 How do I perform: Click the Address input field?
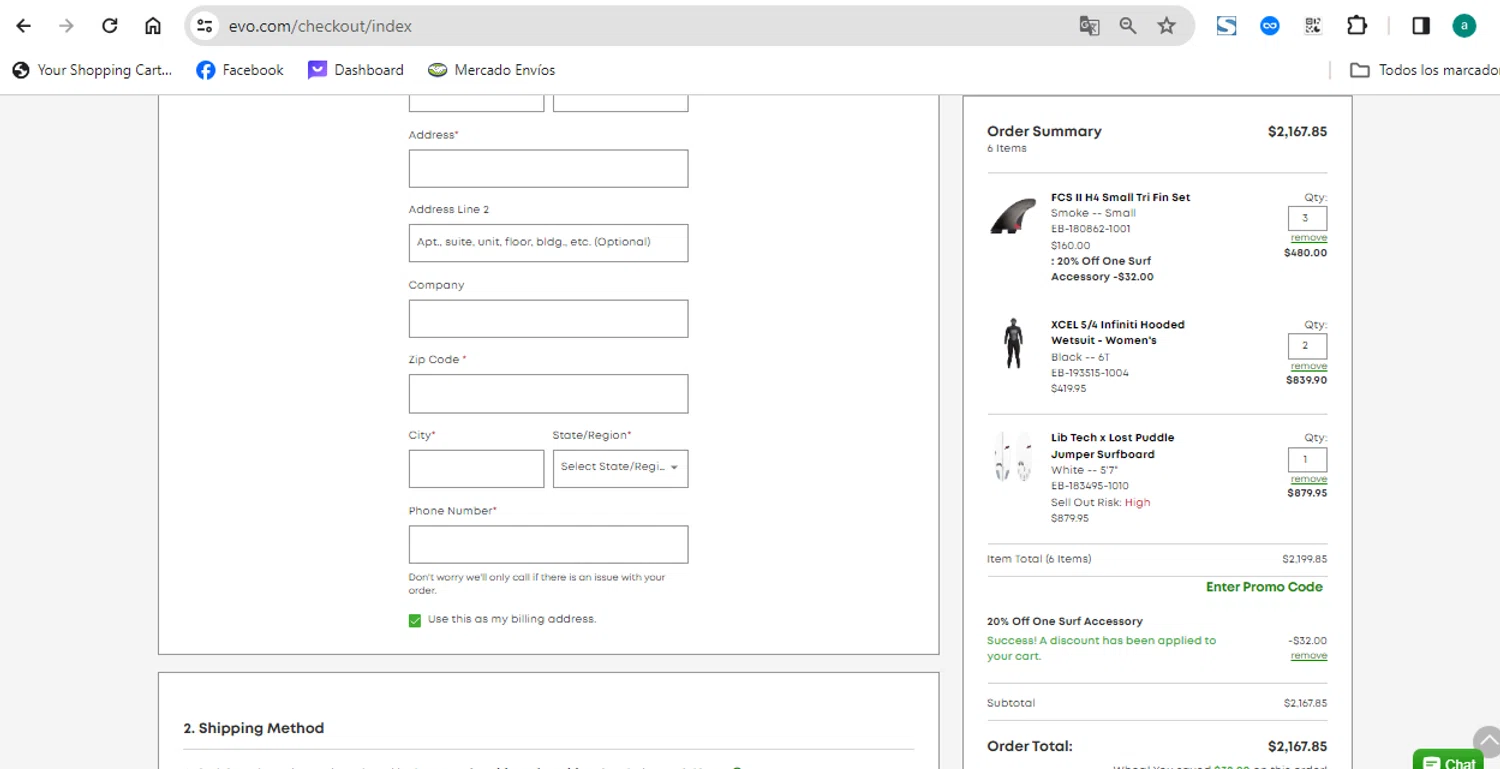(548, 168)
